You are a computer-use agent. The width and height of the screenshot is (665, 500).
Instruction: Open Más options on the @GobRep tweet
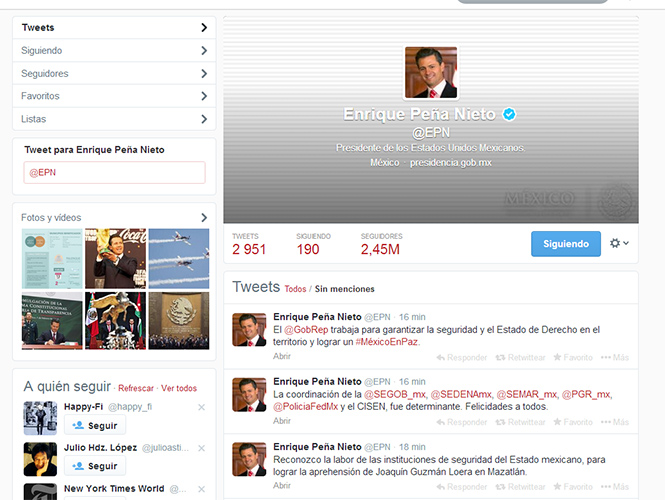(x=615, y=358)
